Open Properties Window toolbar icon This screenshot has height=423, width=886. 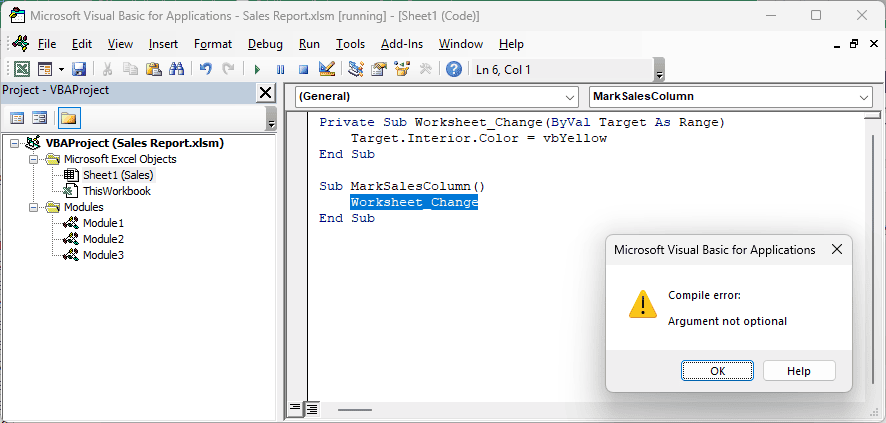pyautogui.click(x=379, y=69)
